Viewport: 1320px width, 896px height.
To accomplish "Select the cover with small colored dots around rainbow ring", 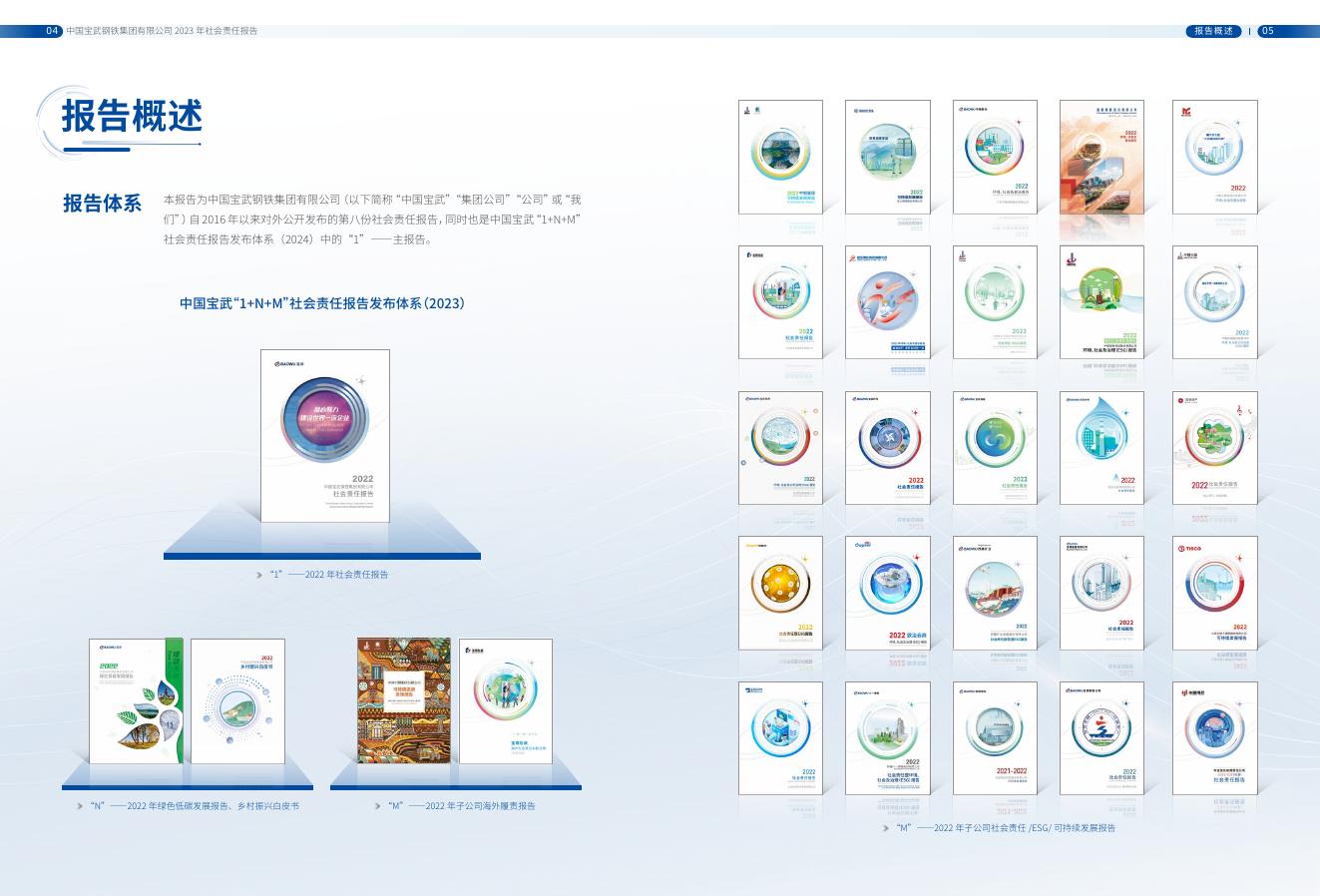I will click(780, 448).
